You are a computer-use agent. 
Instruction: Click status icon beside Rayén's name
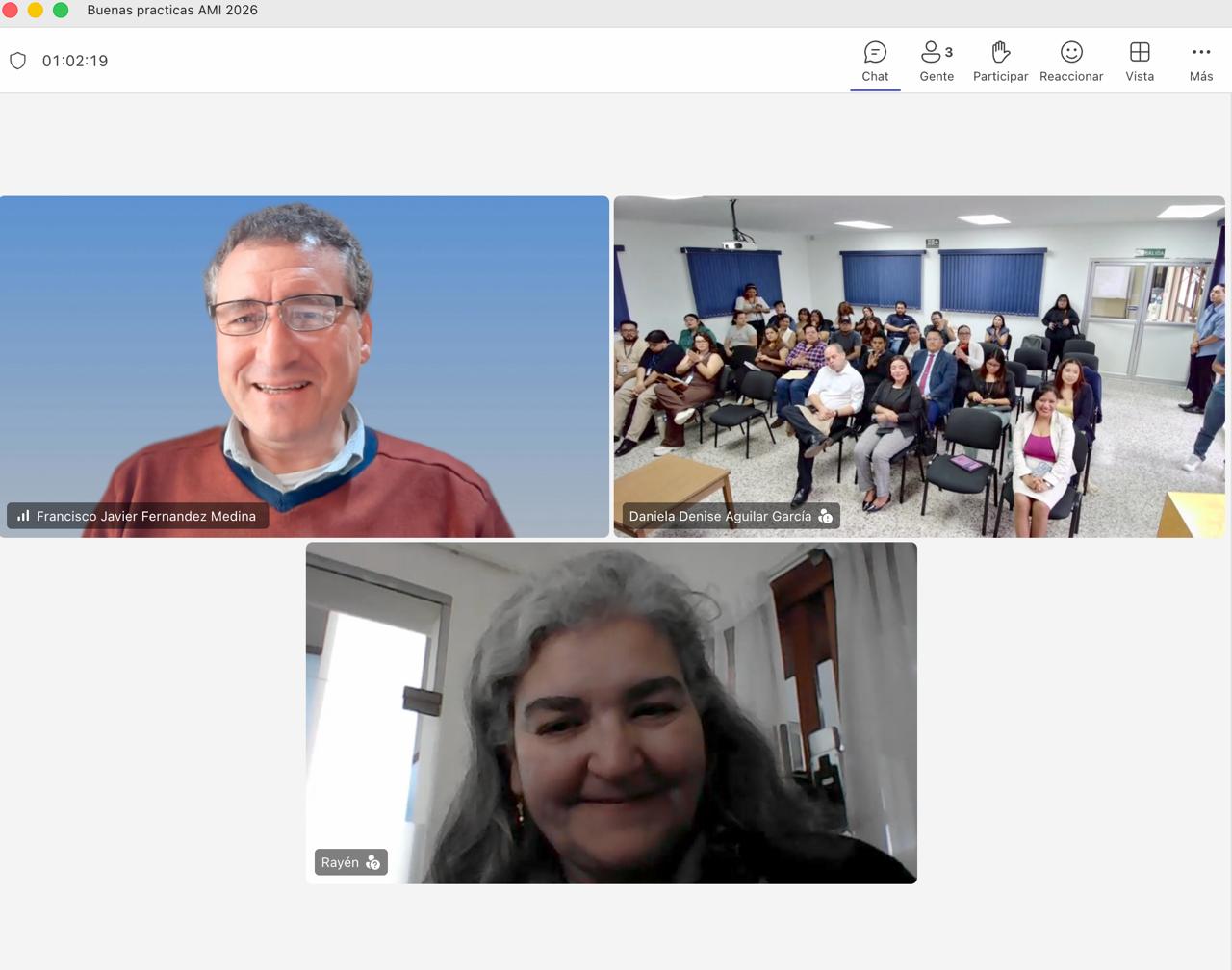[x=373, y=863]
